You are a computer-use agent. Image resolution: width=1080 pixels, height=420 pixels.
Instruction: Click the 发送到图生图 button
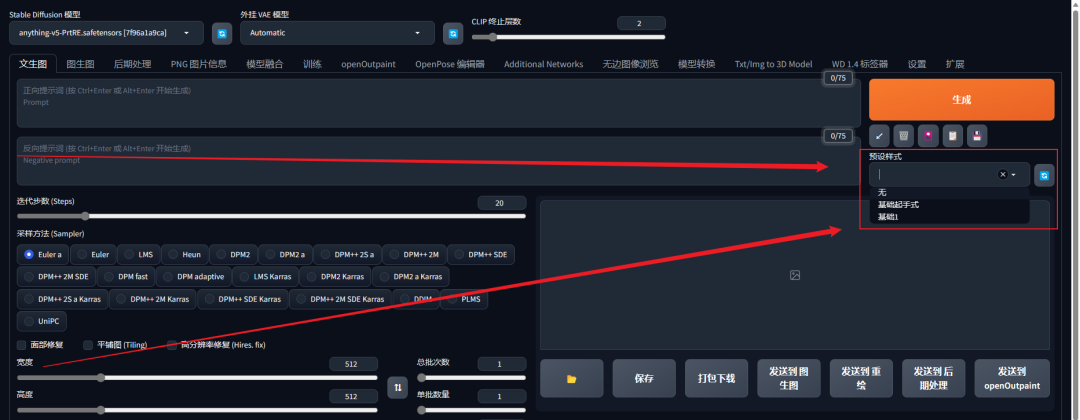click(x=789, y=379)
